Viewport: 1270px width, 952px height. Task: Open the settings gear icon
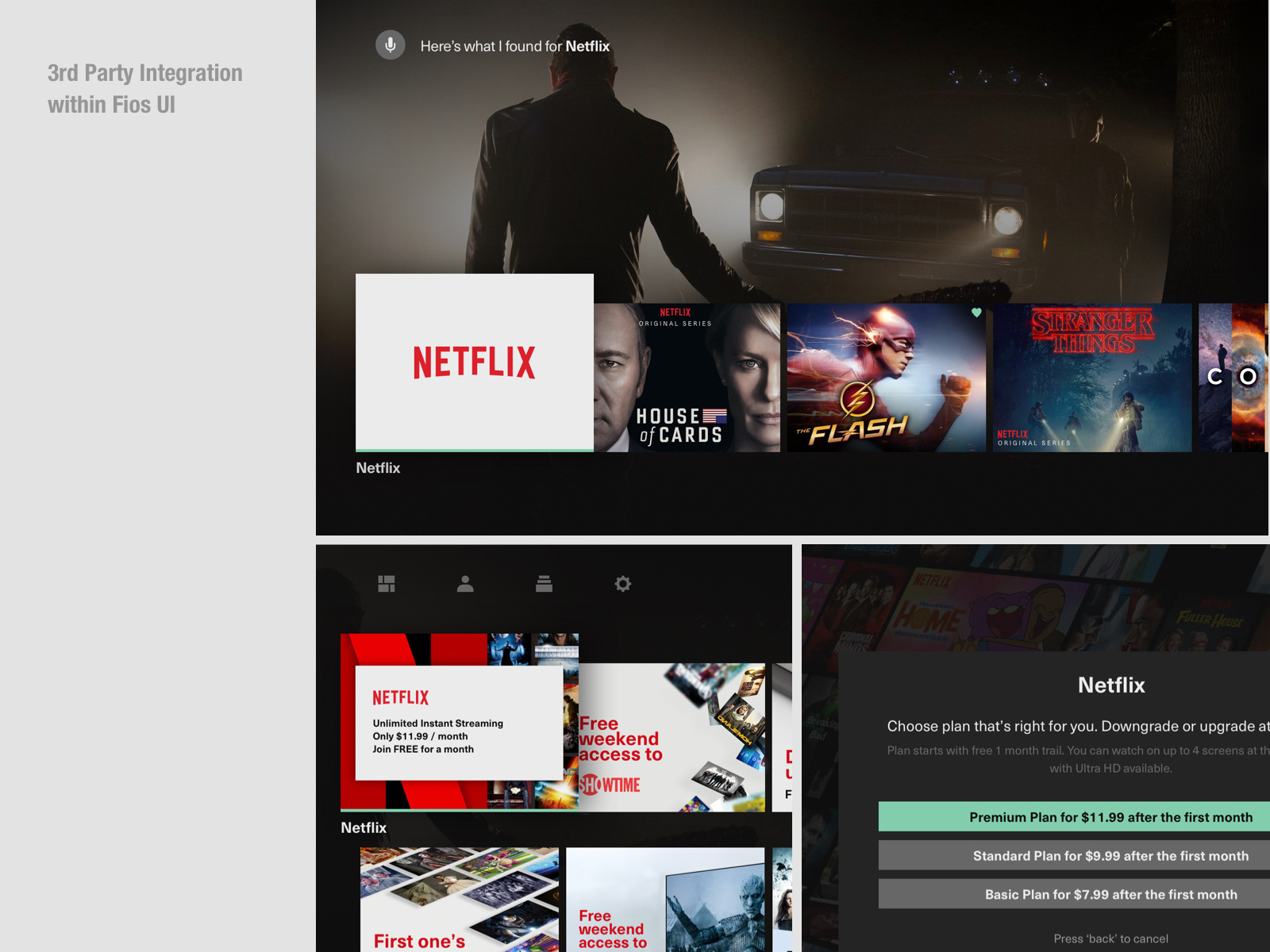click(x=623, y=584)
